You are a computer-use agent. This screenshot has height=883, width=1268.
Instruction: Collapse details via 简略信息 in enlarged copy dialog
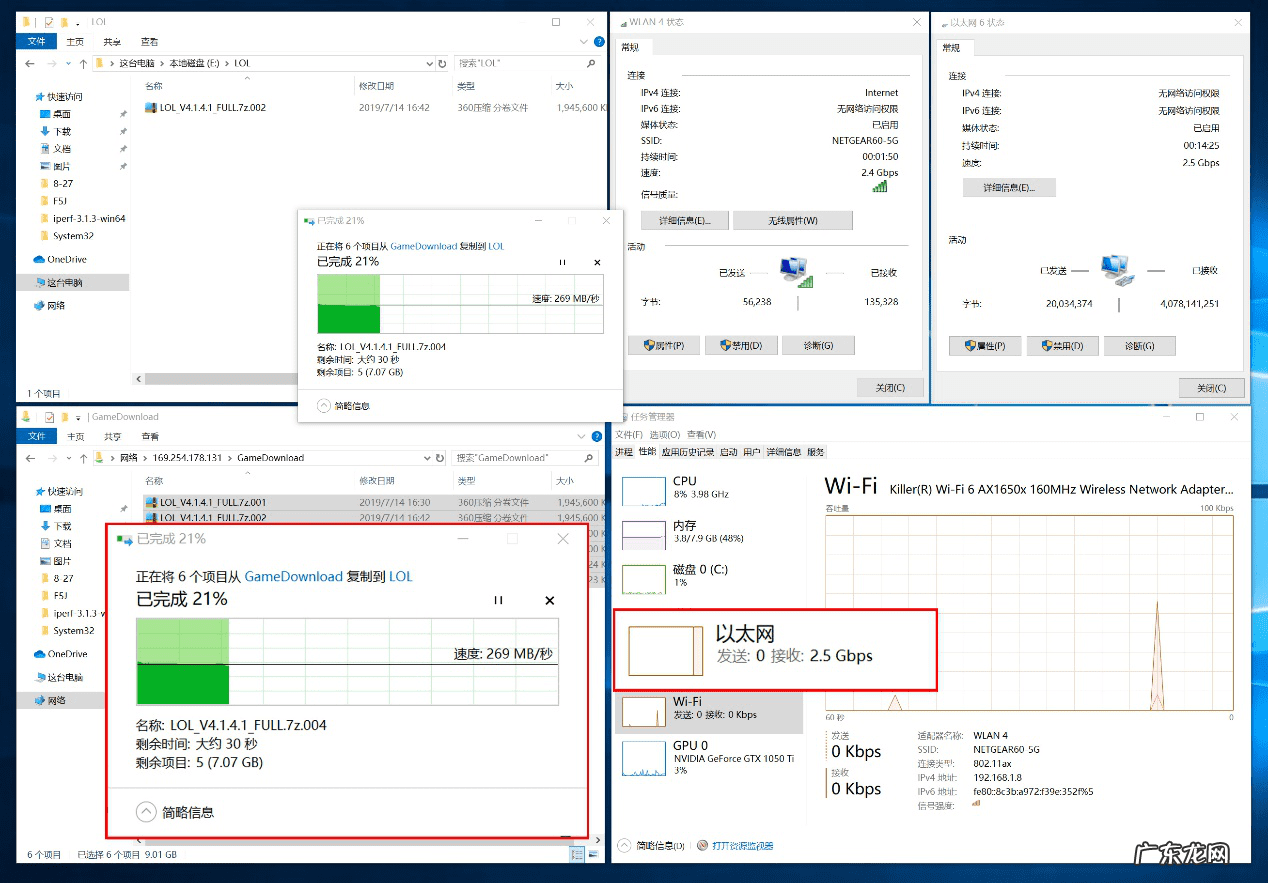(146, 812)
